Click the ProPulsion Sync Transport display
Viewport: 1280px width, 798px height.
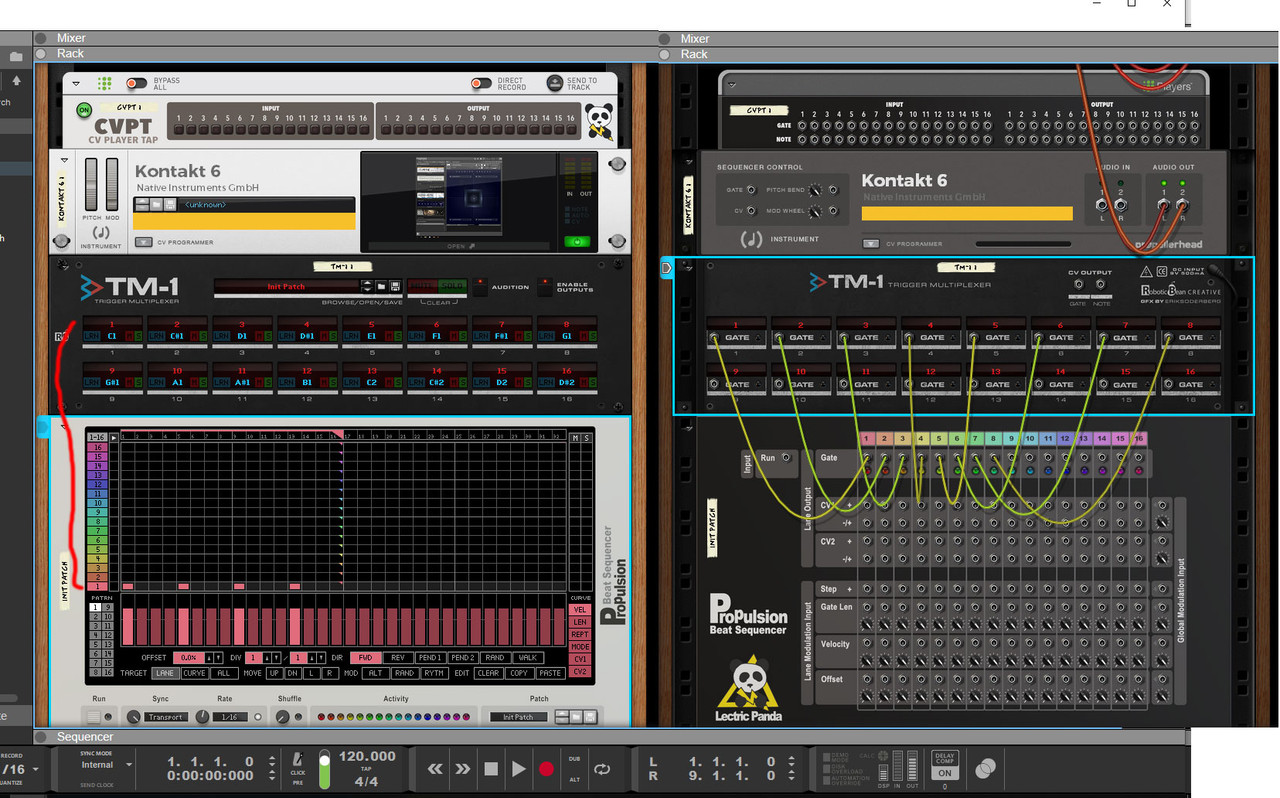[166, 717]
